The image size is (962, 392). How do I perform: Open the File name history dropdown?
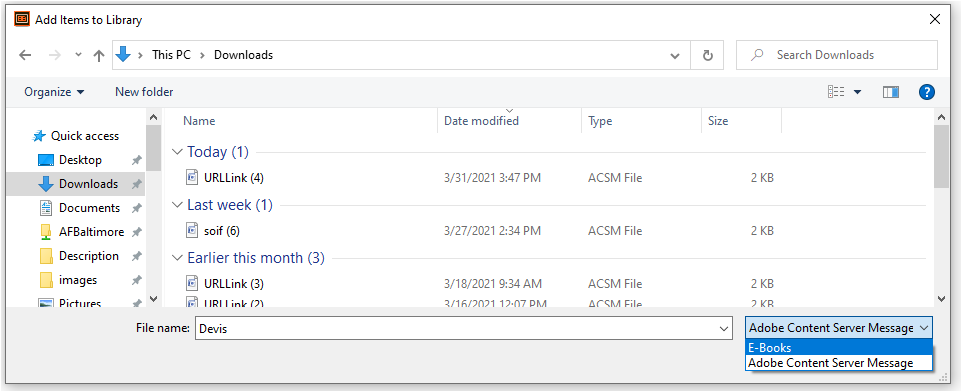pos(724,329)
